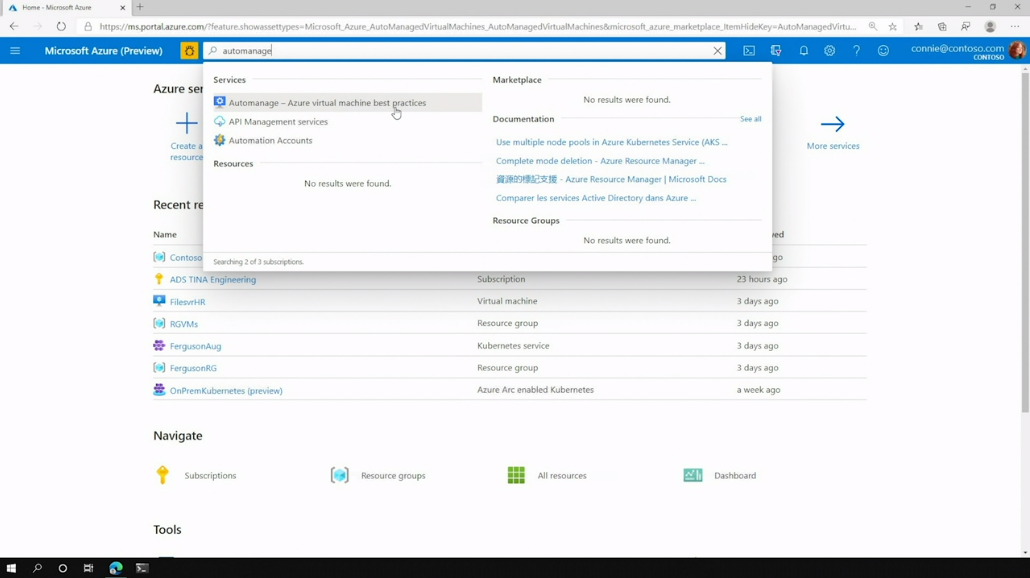
Task: Open the portal hamburger menu
Action: (15, 51)
